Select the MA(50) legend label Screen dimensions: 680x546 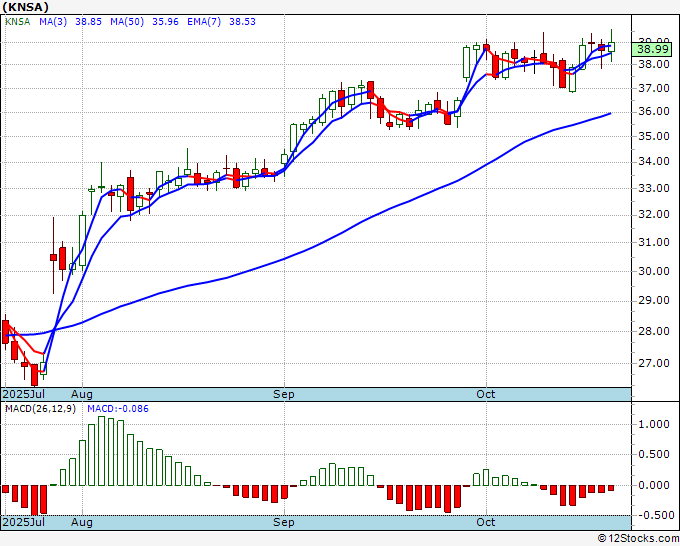pyautogui.click(x=127, y=21)
